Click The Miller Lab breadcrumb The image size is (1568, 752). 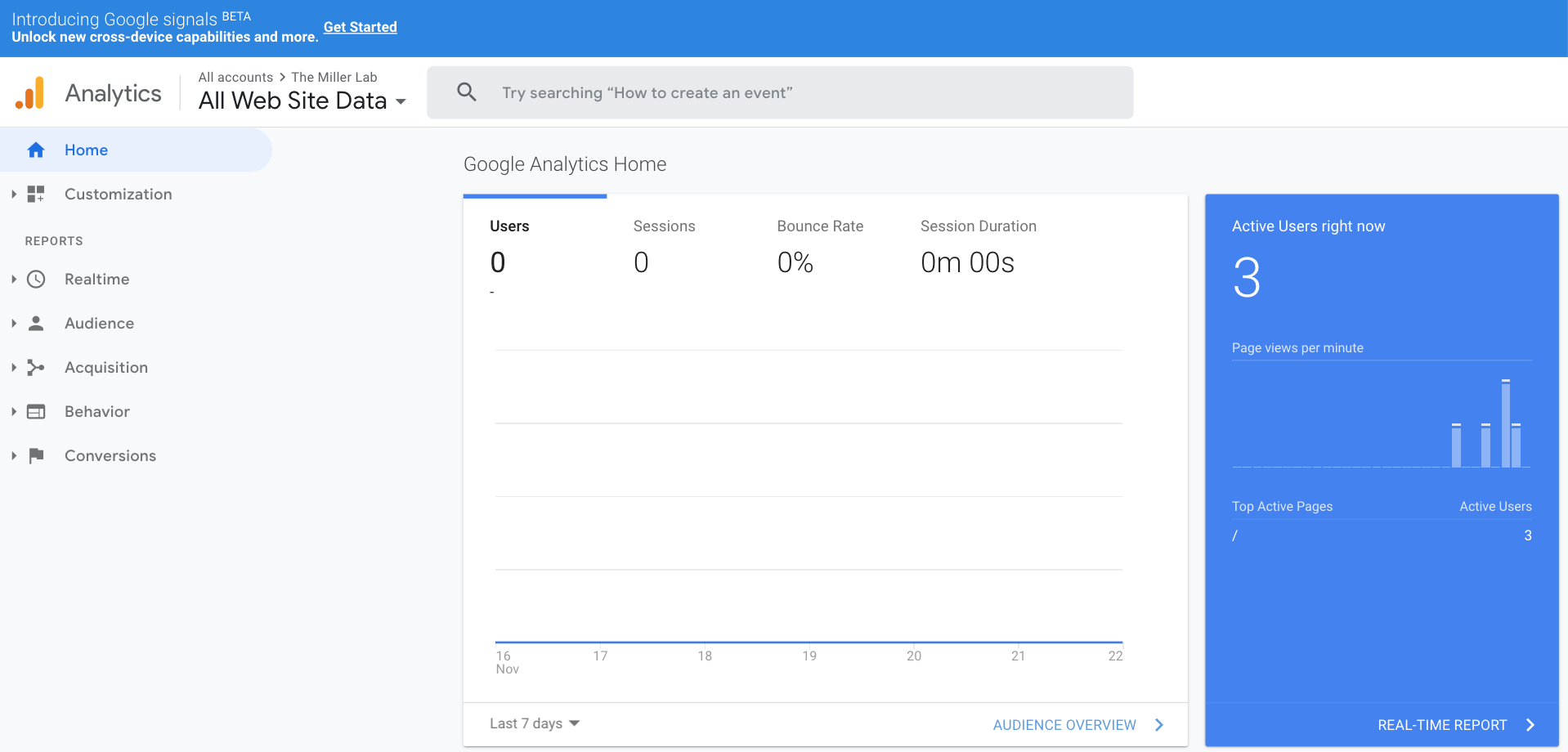pos(334,77)
